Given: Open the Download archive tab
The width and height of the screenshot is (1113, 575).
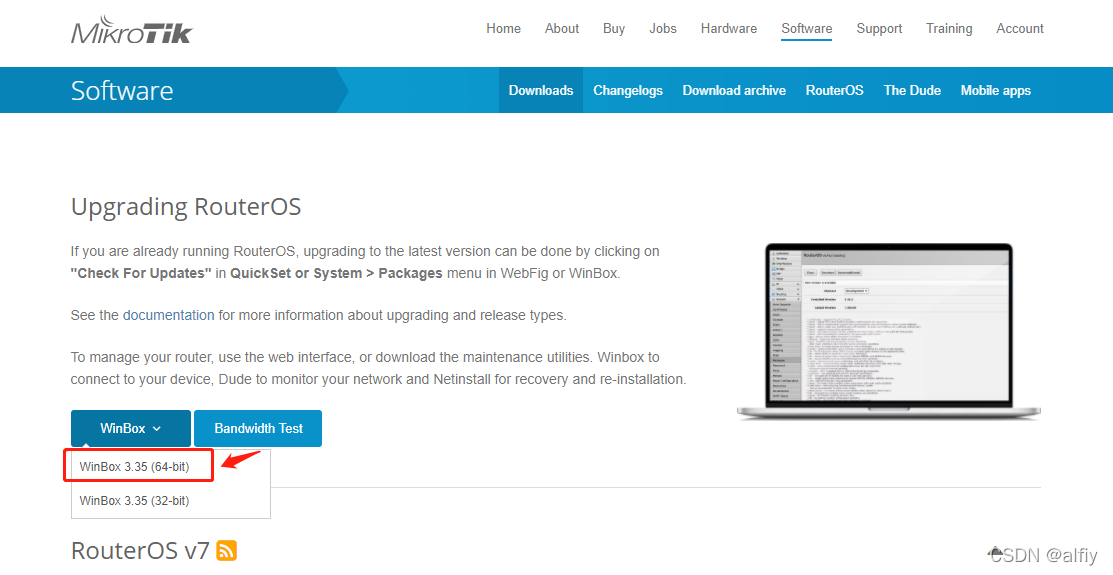Looking at the screenshot, I should pyautogui.click(x=734, y=90).
